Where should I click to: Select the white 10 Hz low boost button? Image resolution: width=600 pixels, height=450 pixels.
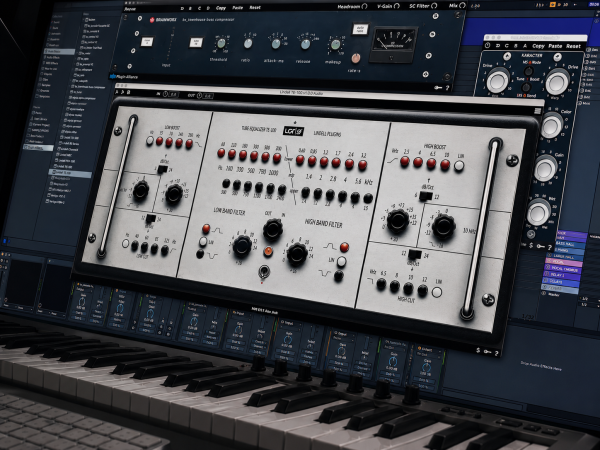tap(150, 141)
